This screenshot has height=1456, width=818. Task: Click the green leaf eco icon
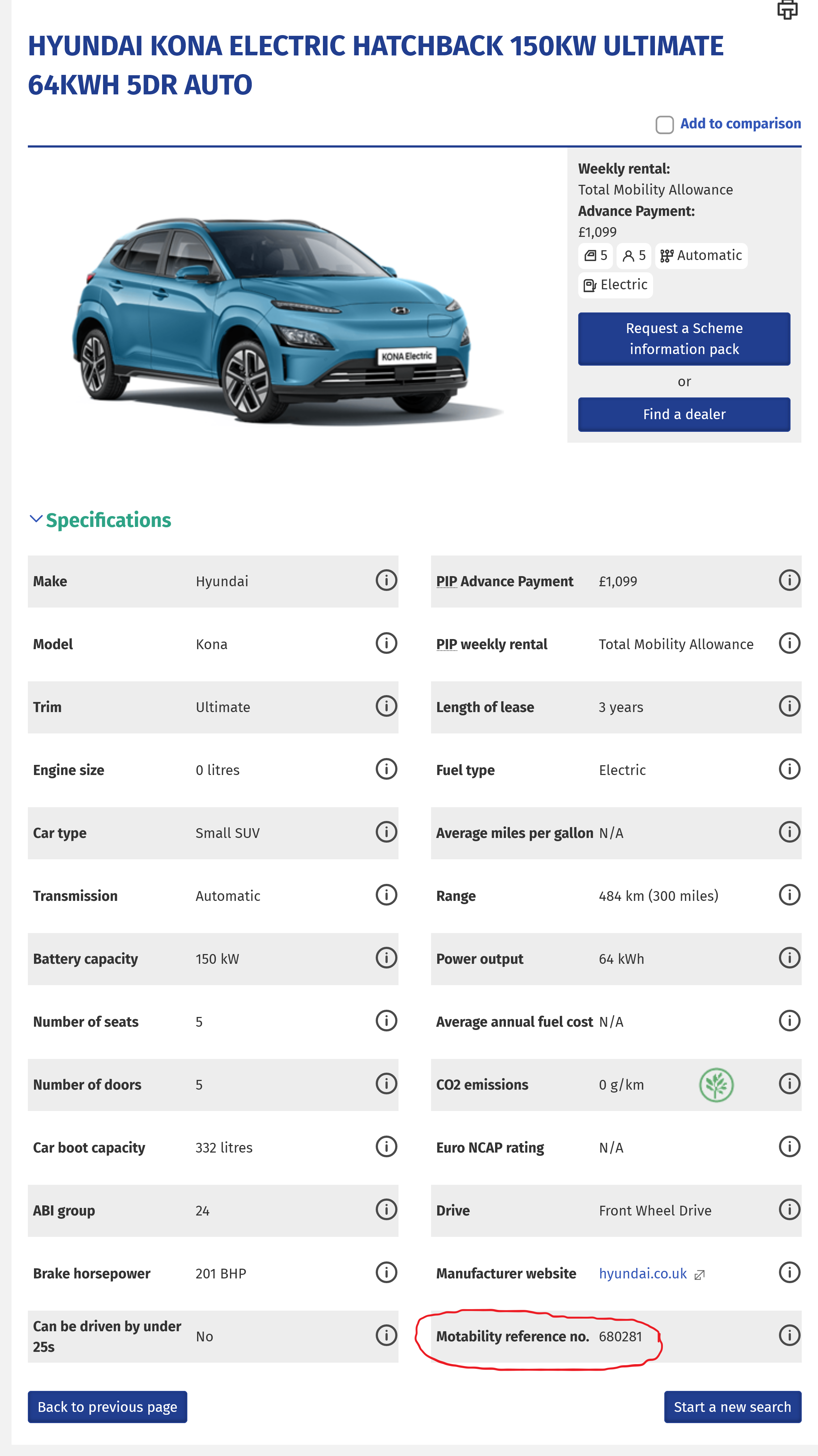click(x=716, y=1085)
